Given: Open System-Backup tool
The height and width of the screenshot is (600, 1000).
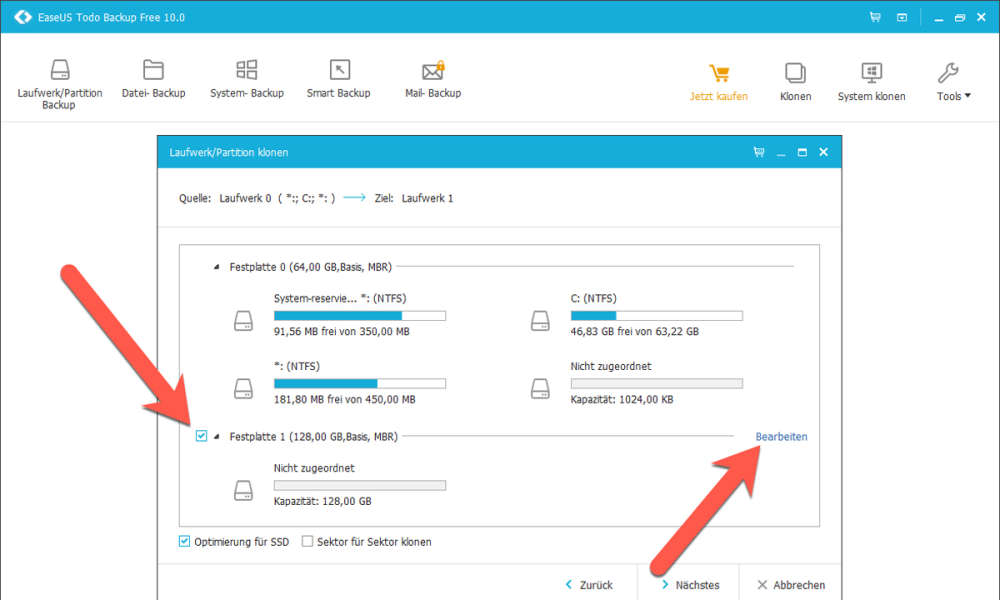Looking at the screenshot, I should (x=247, y=79).
